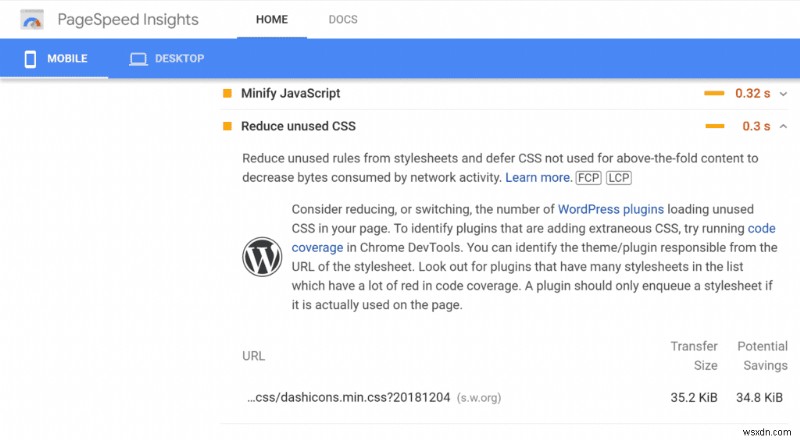Click the (s.w.org) domain label
This screenshot has width=800, height=440.
pyautogui.click(x=479, y=398)
